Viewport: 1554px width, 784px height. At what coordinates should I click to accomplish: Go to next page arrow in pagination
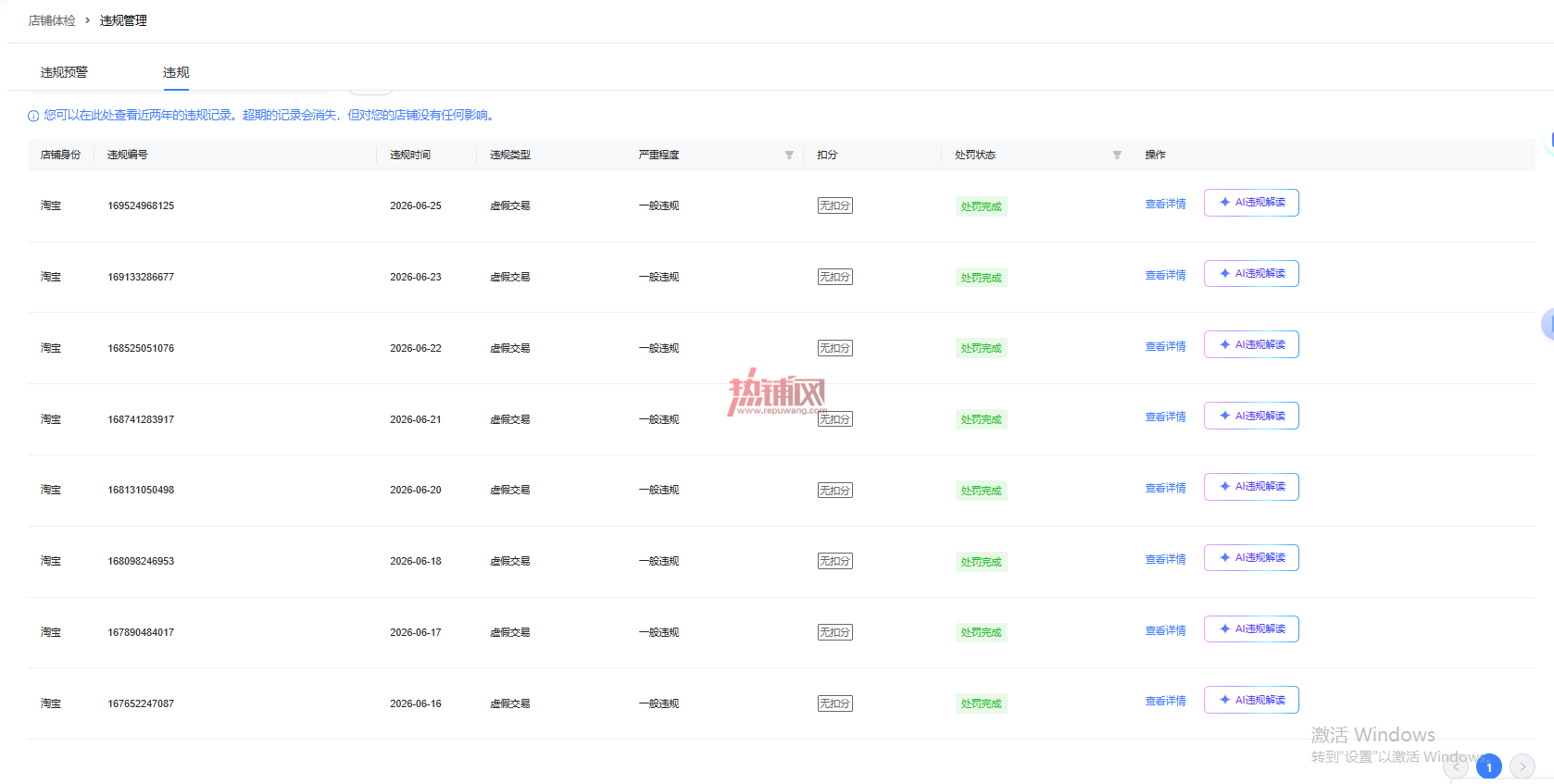[x=1523, y=766]
